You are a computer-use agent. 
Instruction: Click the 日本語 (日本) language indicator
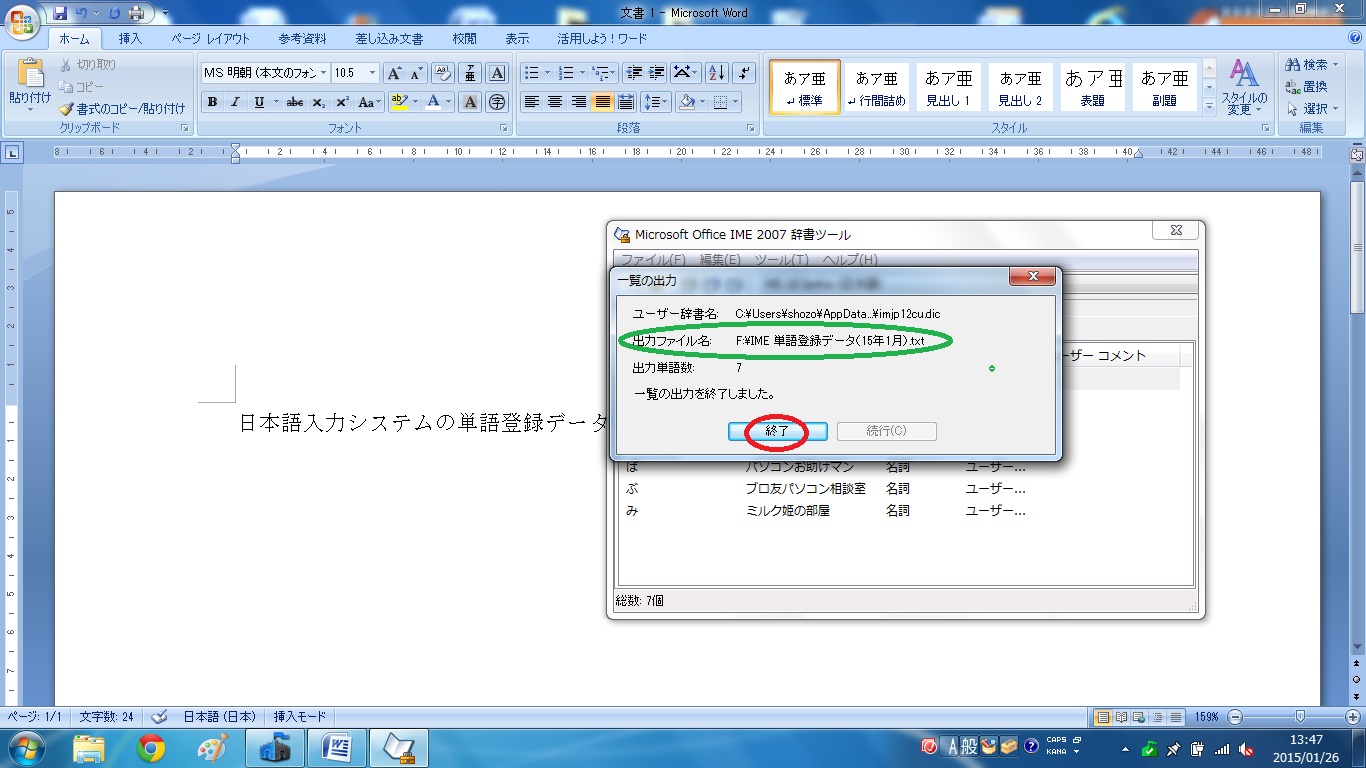(x=219, y=717)
